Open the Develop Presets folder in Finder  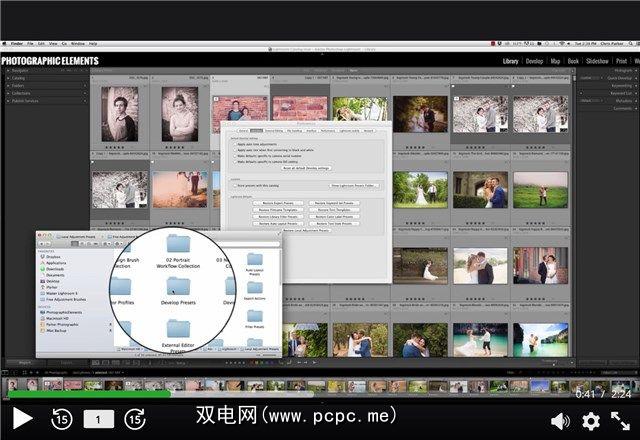[x=178, y=291]
